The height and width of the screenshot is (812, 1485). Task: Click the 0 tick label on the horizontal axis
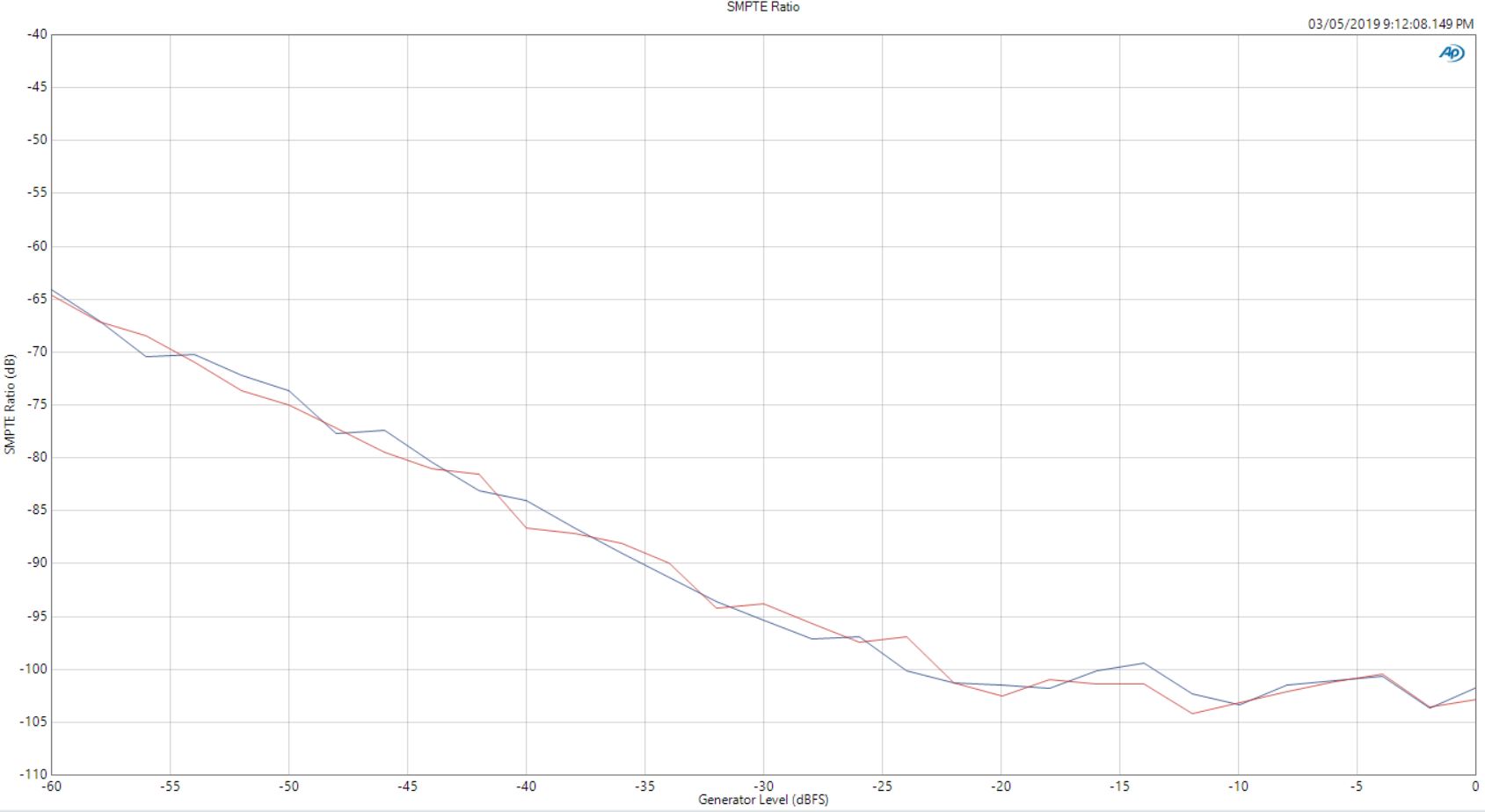1474,787
